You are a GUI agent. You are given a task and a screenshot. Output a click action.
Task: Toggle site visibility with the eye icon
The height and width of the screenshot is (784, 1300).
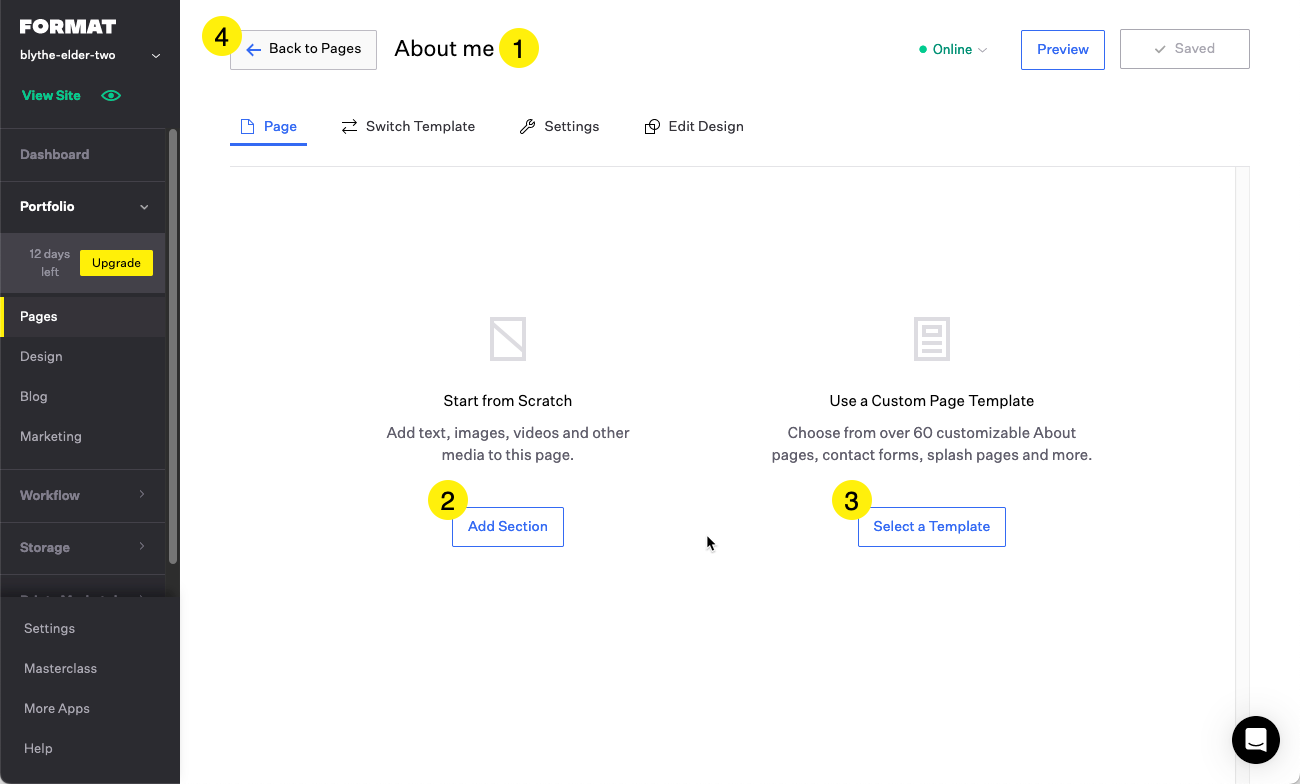coord(110,95)
